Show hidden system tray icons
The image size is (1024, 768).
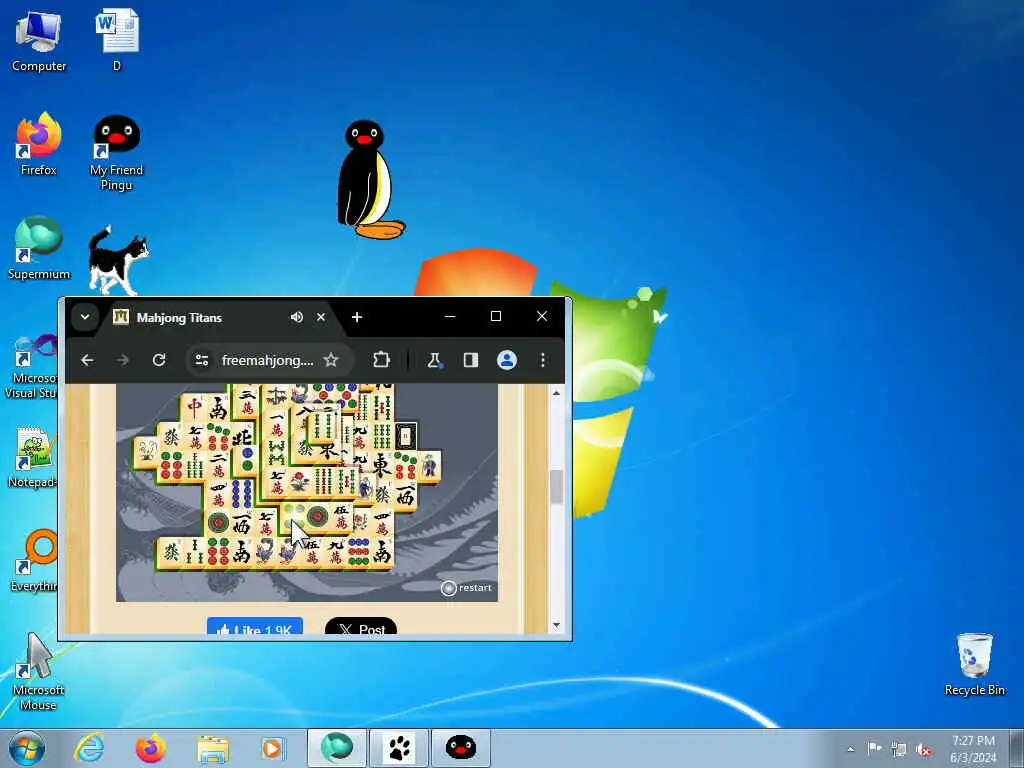coord(851,749)
